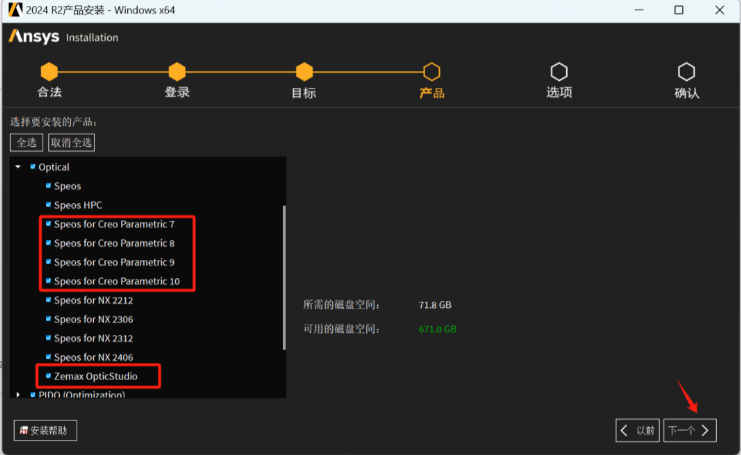741x455 pixels.
Task: Uncheck Speos for Creo Parametric 7
Action: click(47, 224)
